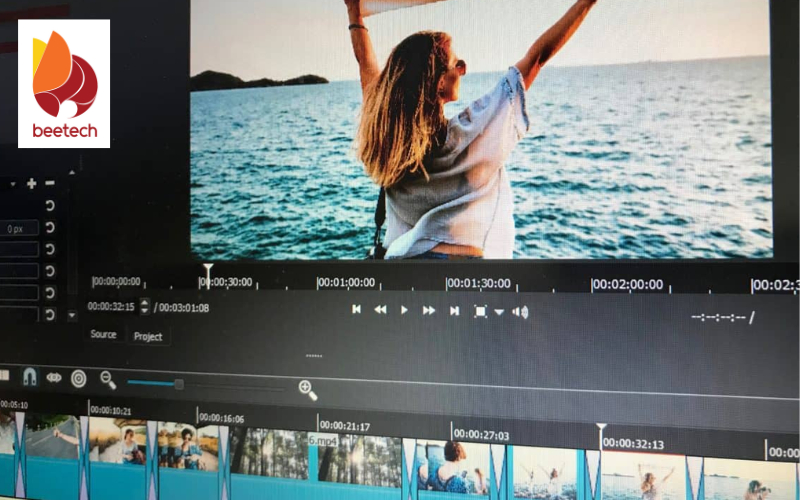The height and width of the screenshot is (500, 800).
Task: Click the timeline zoom slider handle
Action: coord(179,384)
